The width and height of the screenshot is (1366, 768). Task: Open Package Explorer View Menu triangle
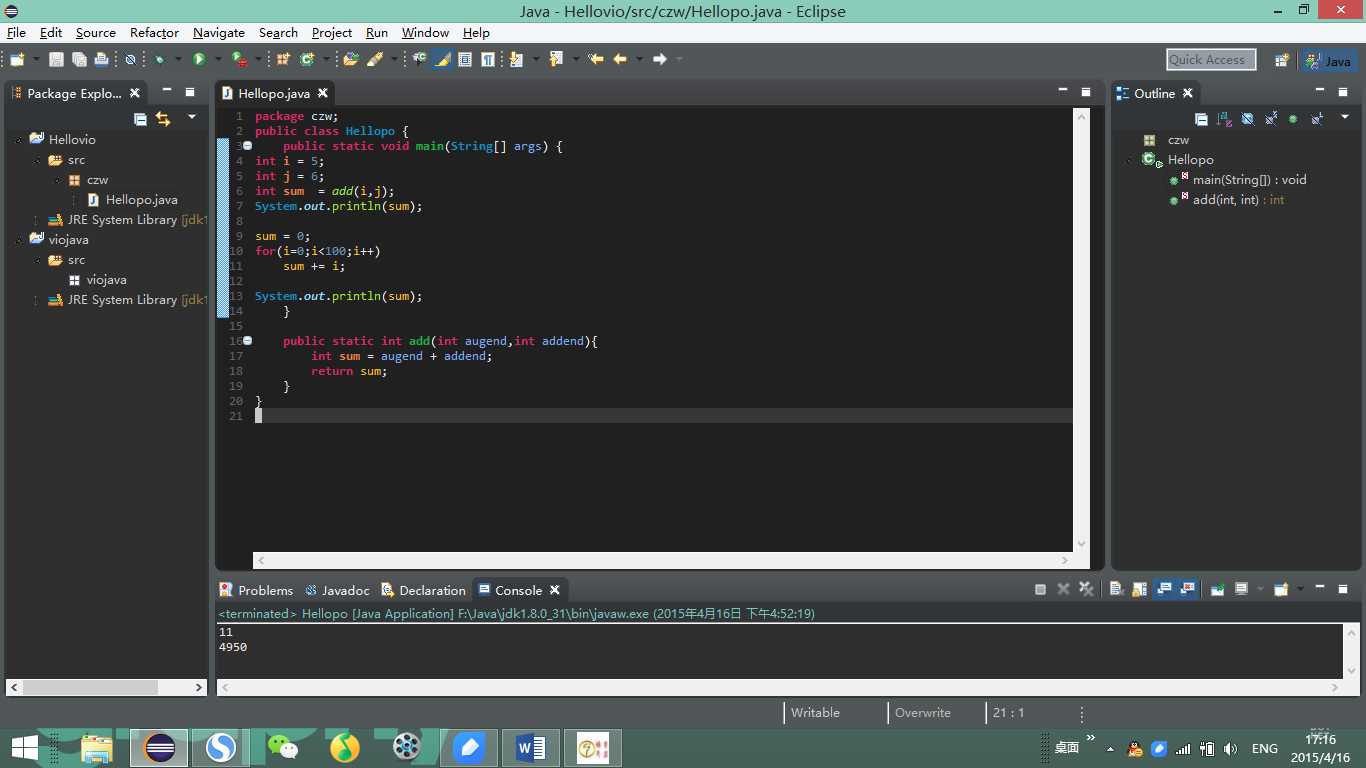[191, 117]
